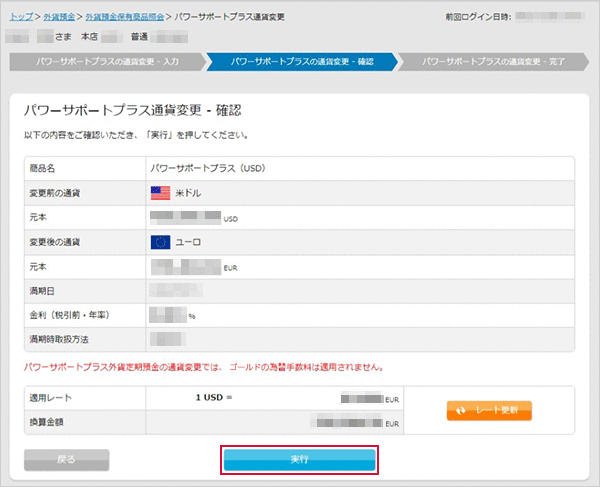Click the product name パワーサポートプラス（USD）
Image resolution: width=600 pixels, height=487 pixels.
click(x=207, y=168)
